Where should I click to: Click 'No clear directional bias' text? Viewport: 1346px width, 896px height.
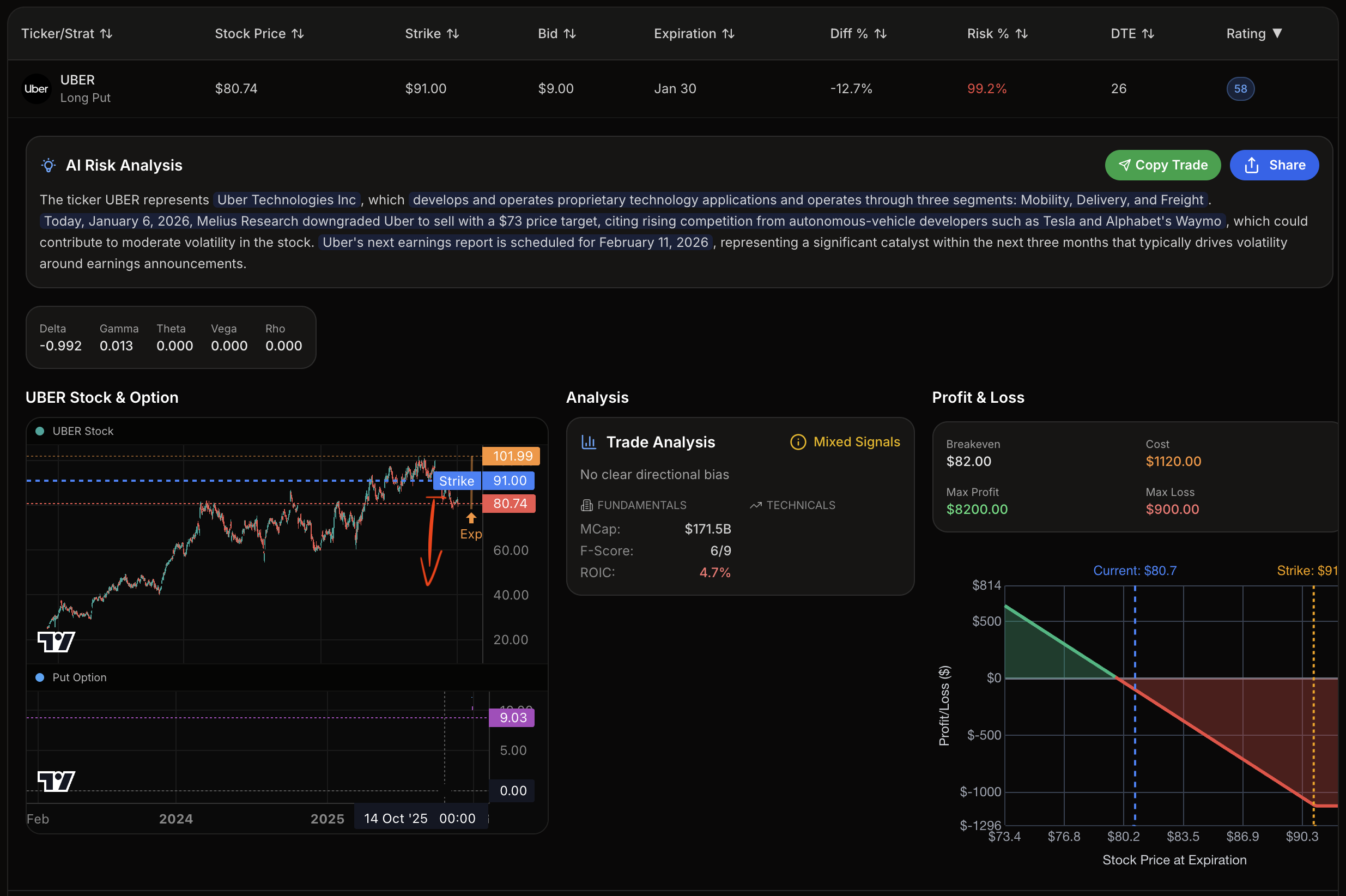[x=654, y=474]
